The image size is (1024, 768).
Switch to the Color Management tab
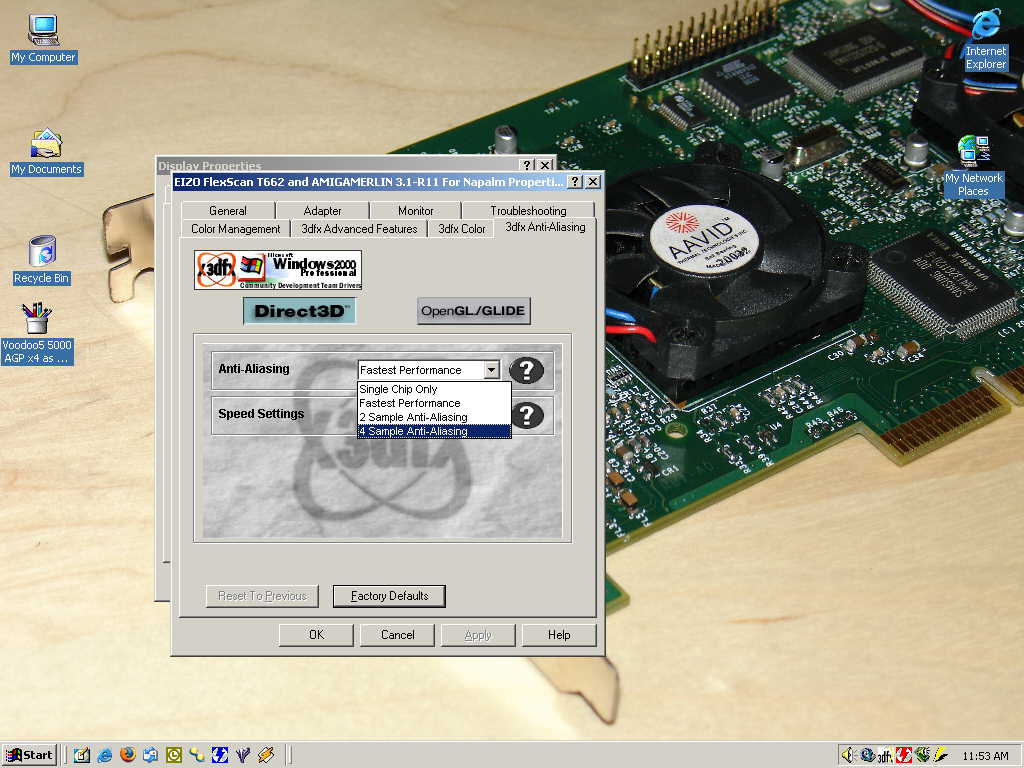pyautogui.click(x=235, y=229)
